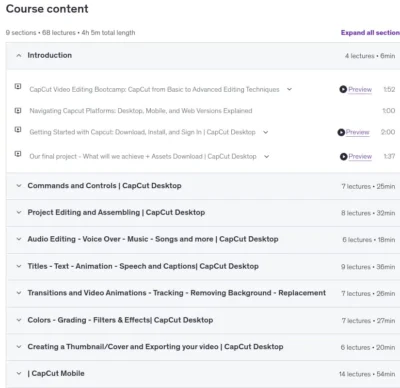Click video icon beside Our final project lecture
This screenshot has height=388, width=400.
pyautogui.click(x=18, y=154)
